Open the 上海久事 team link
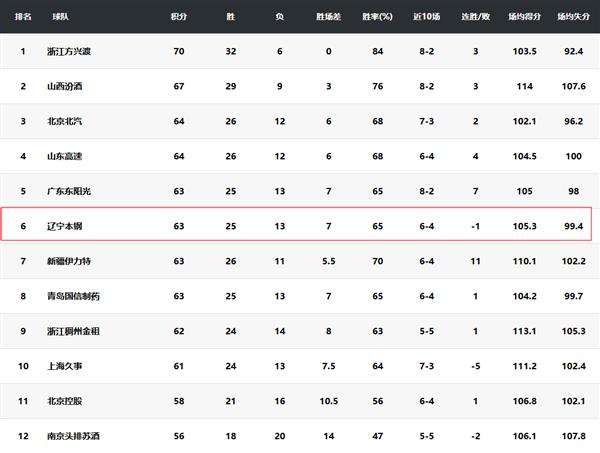The image size is (600, 453). 62,365
